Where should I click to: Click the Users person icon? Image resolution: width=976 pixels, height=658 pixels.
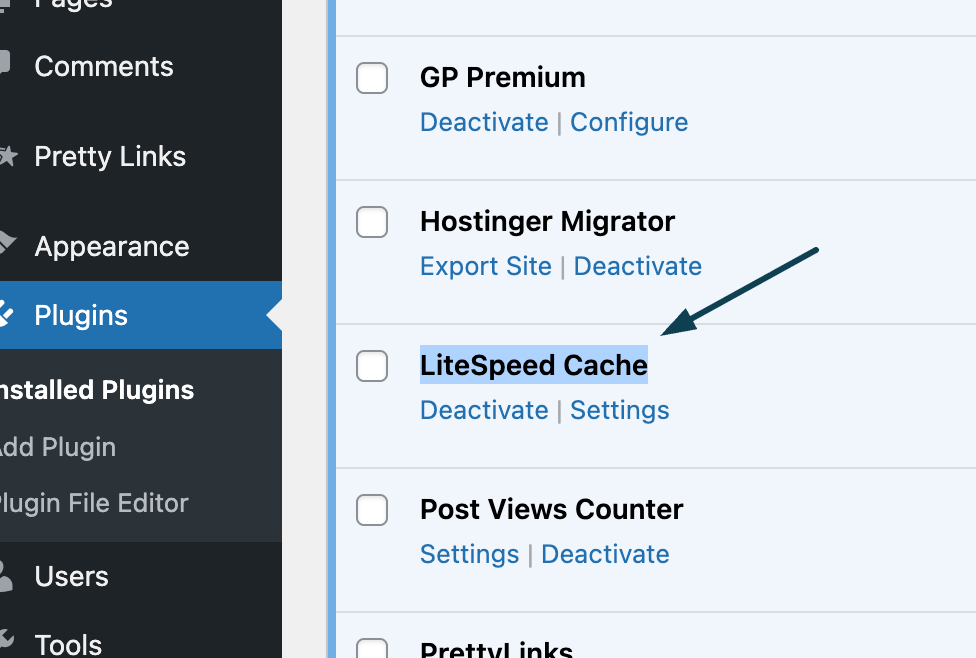(x=5, y=576)
